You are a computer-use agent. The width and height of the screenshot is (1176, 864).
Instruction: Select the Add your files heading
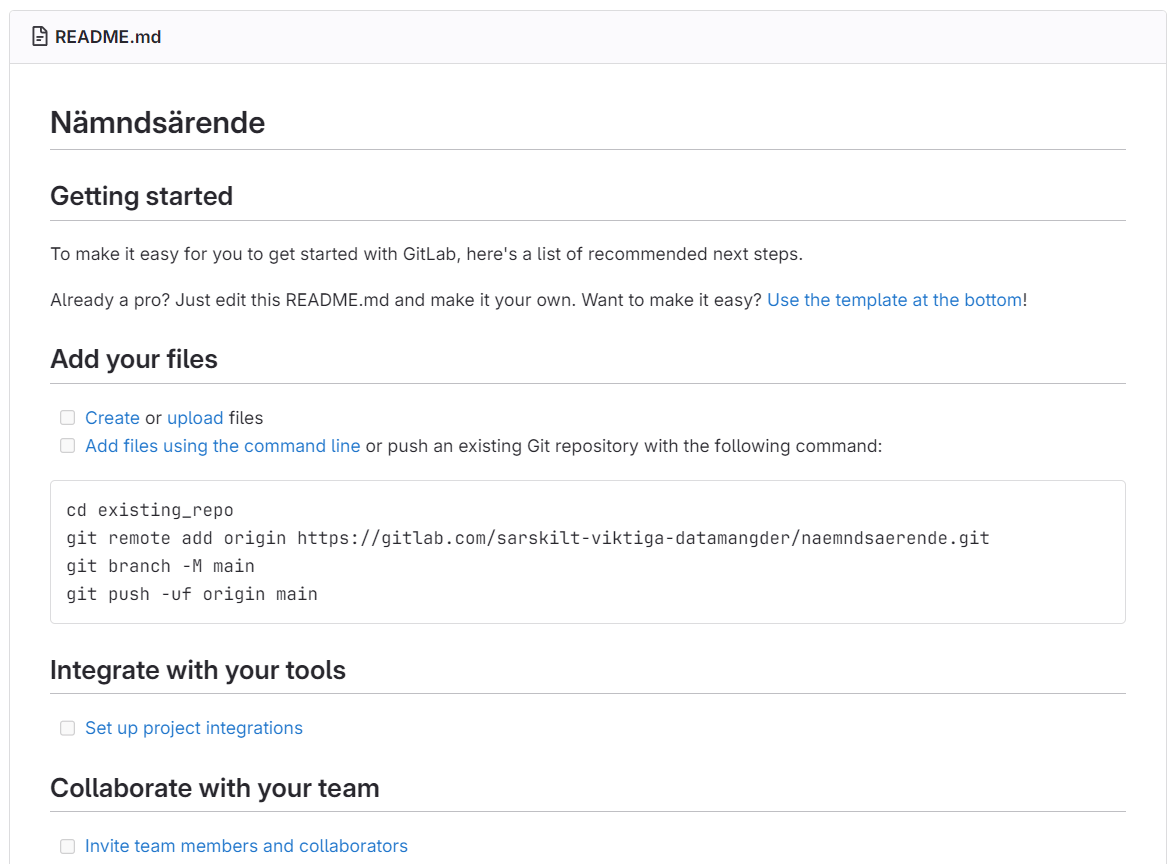134,359
